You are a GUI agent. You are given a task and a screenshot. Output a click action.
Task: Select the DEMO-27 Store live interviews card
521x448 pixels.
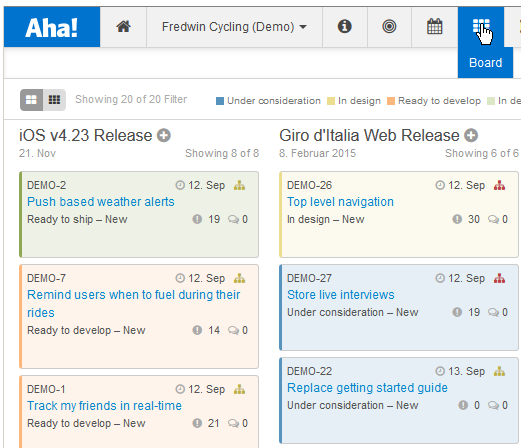(399, 307)
